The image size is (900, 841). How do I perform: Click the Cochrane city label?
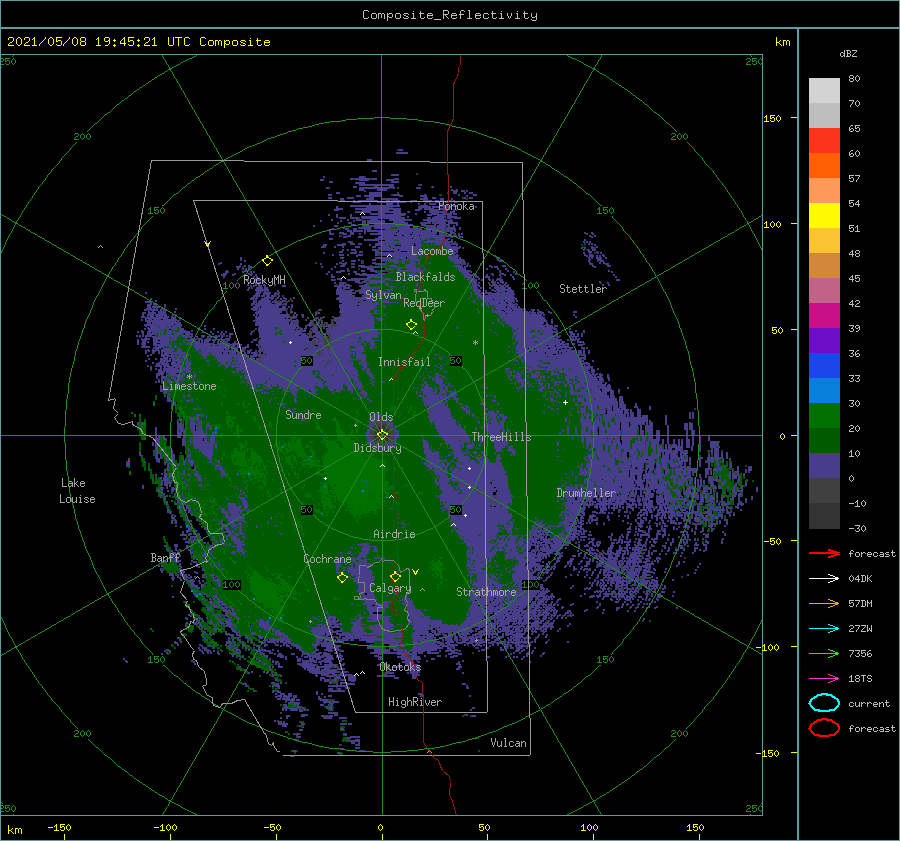coord(327,559)
